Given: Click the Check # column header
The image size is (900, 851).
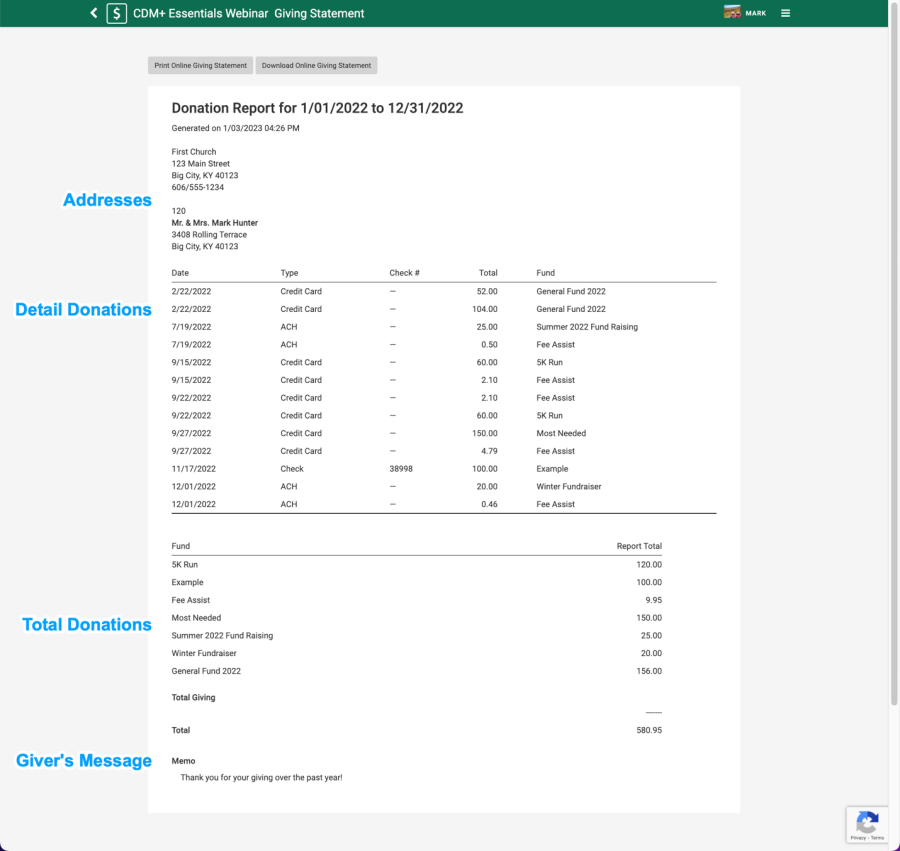Looking at the screenshot, I should (x=404, y=273).
